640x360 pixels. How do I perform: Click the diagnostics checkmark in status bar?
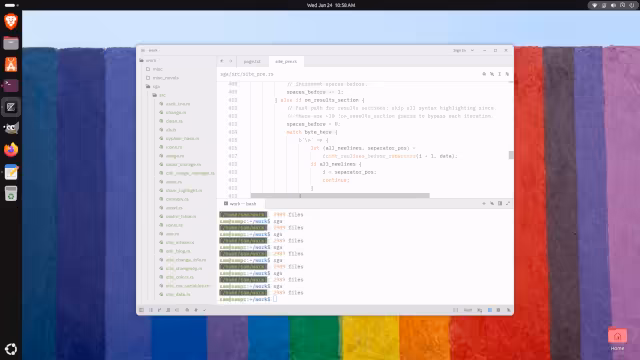pyautogui.click(x=204, y=310)
